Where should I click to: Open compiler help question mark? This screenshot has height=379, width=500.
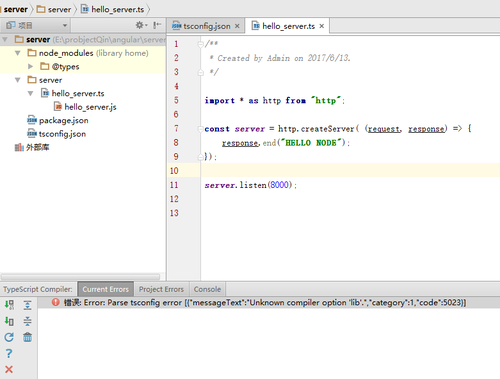(x=9, y=353)
